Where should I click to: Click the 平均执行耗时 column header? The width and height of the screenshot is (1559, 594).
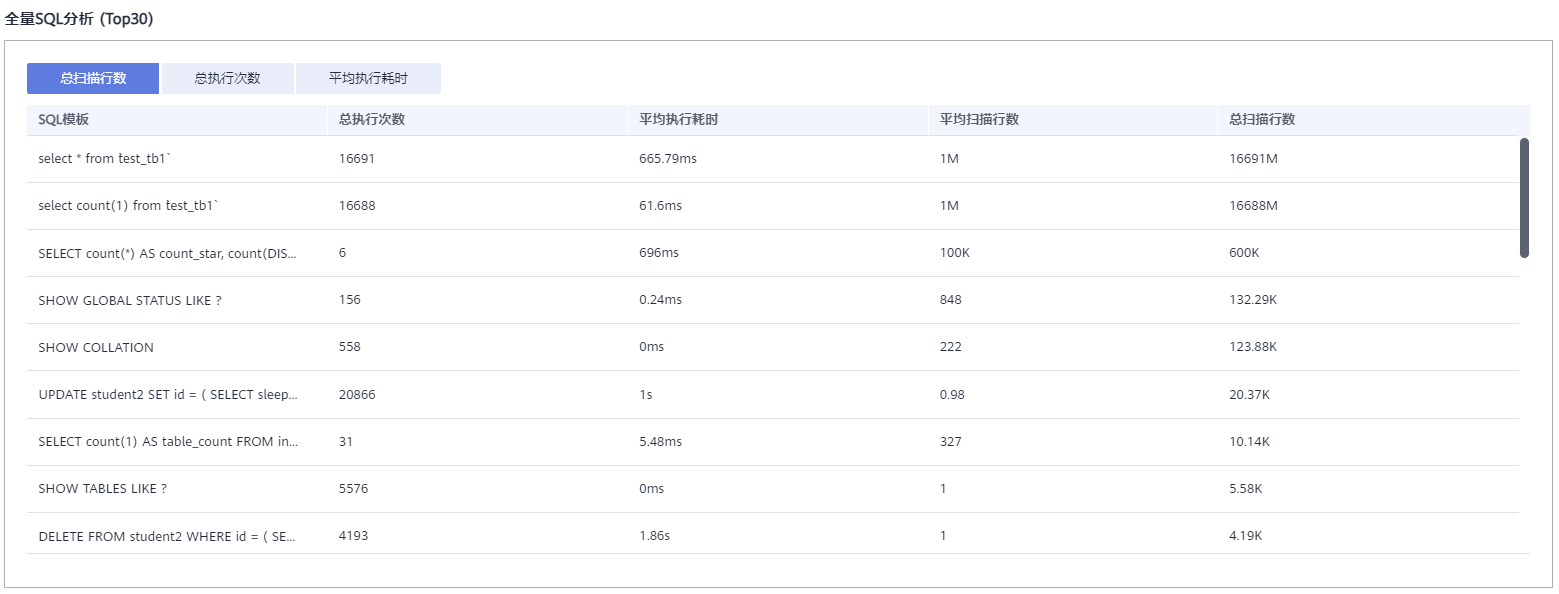[679, 119]
